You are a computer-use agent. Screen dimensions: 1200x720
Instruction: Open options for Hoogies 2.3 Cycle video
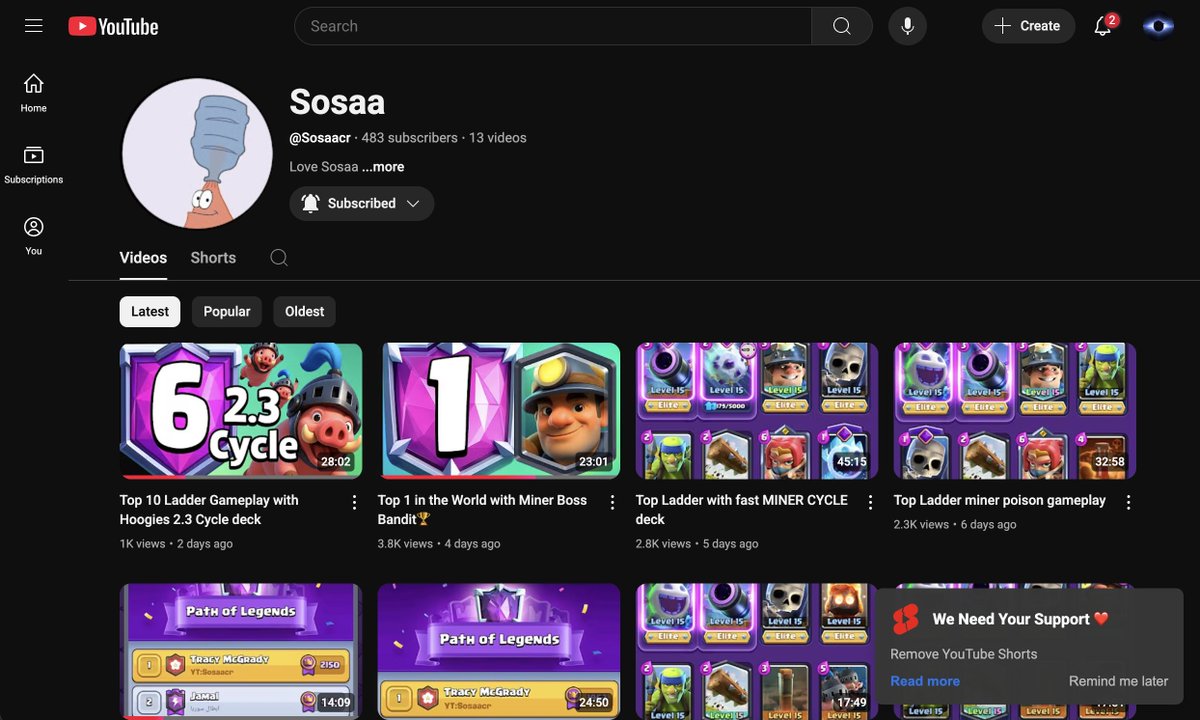click(354, 502)
